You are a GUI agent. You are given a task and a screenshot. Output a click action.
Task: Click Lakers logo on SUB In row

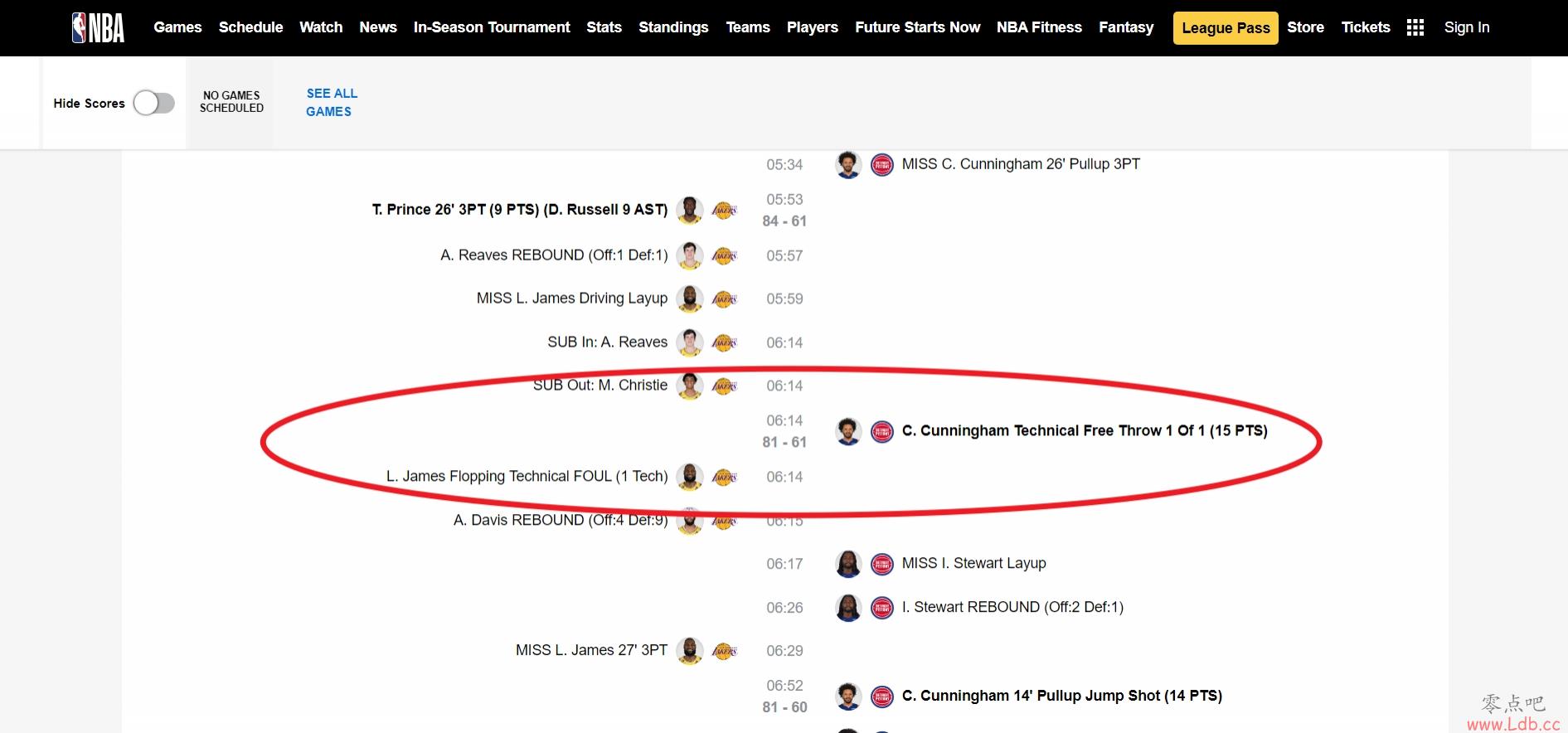click(725, 342)
